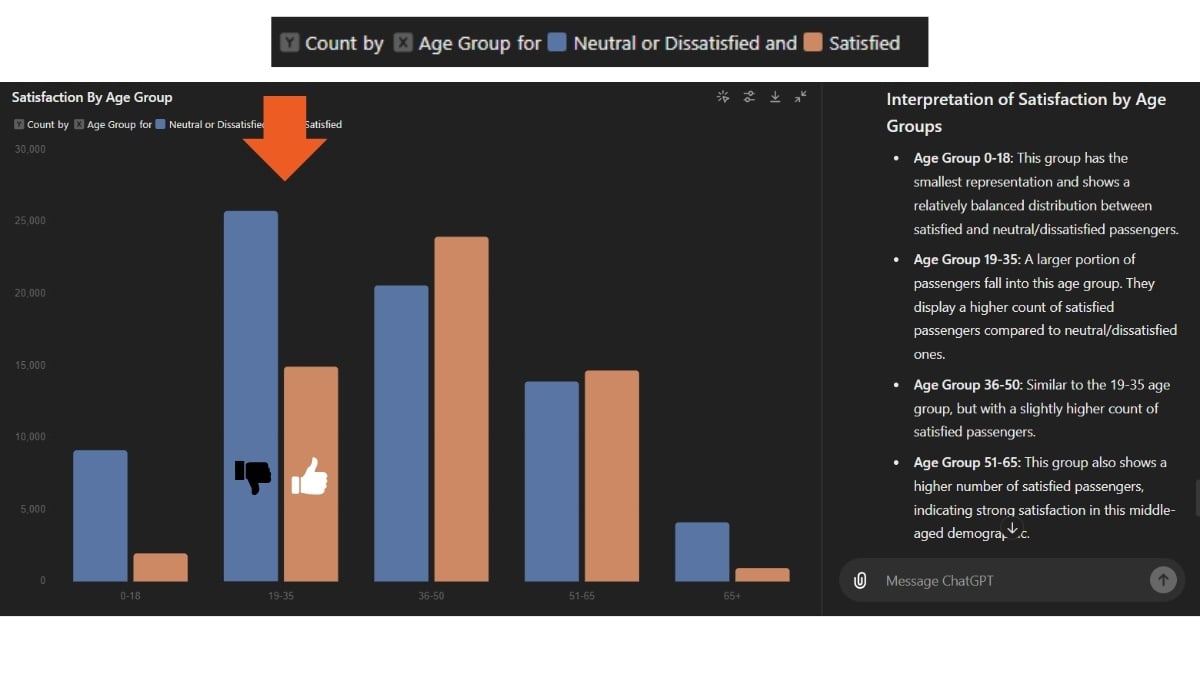Open the chart settings sliders icon

[749, 97]
